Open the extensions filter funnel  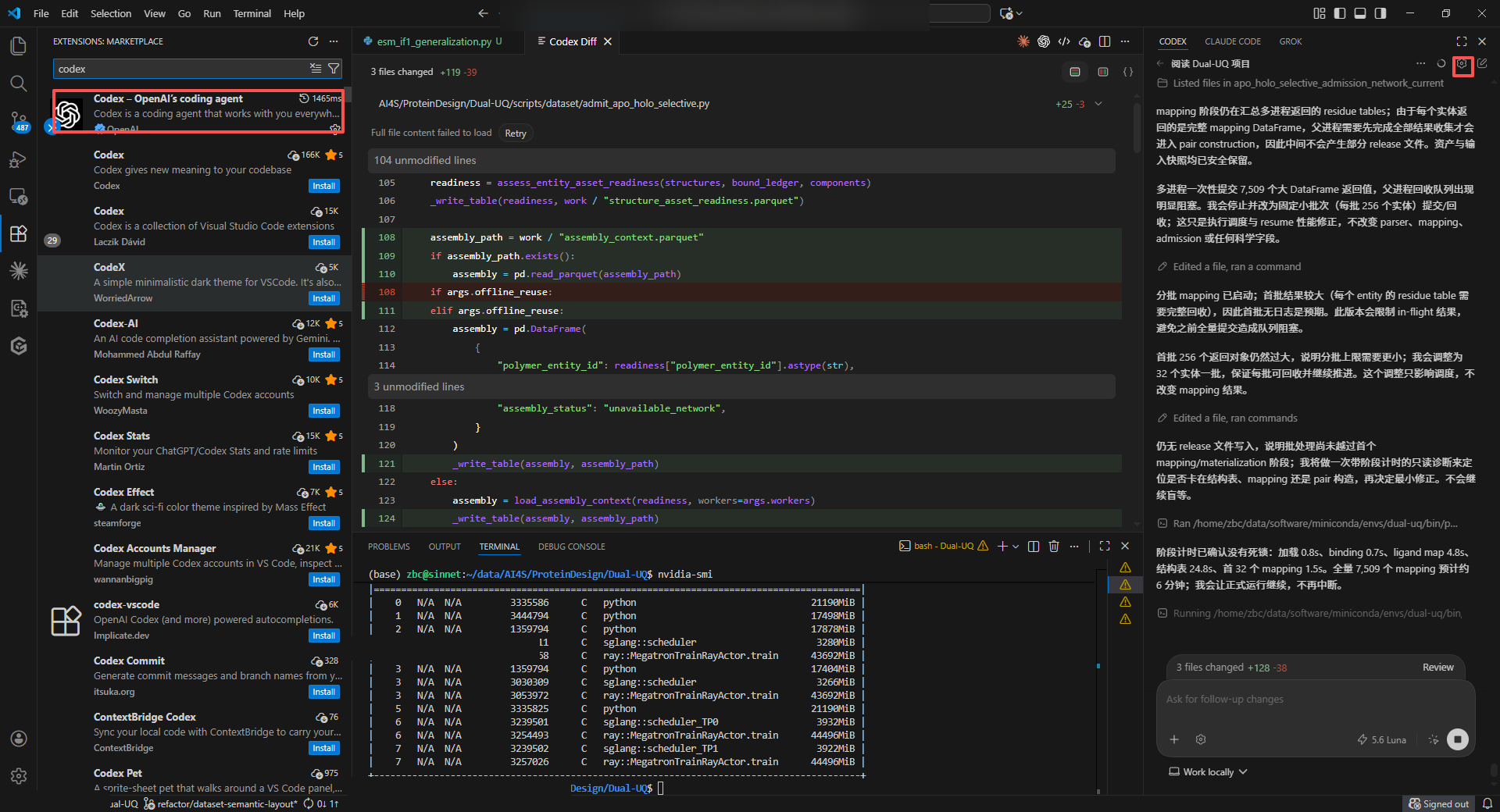click(x=334, y=69)
